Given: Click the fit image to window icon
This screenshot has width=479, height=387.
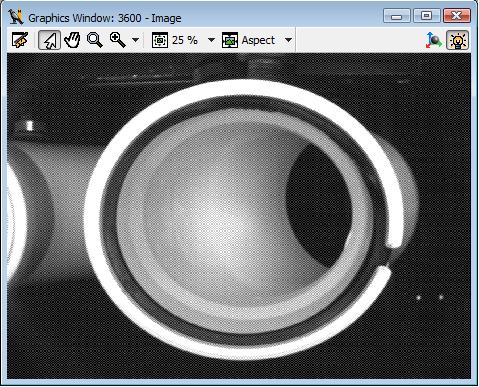Looking at the screenshot, I should click(160, 40).
